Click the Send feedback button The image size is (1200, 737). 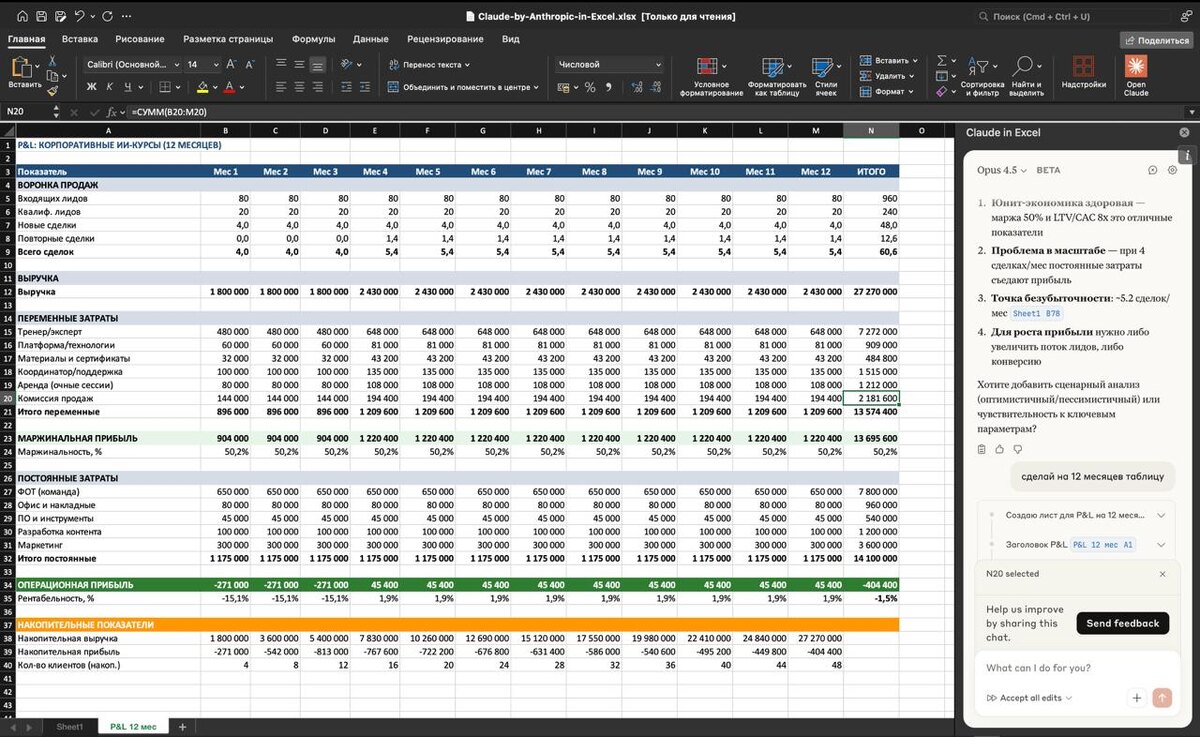tap(1122, 623)
